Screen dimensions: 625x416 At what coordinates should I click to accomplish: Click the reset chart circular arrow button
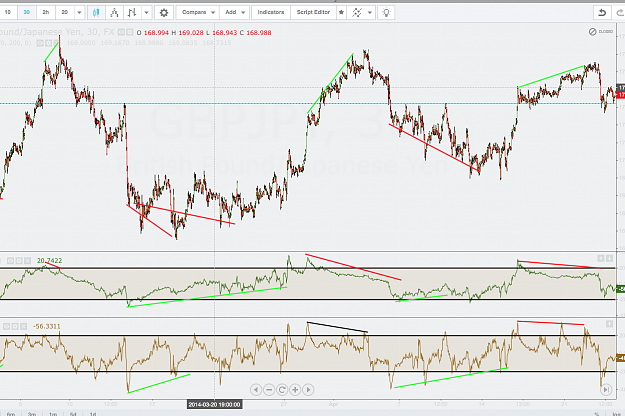(282, 390)
